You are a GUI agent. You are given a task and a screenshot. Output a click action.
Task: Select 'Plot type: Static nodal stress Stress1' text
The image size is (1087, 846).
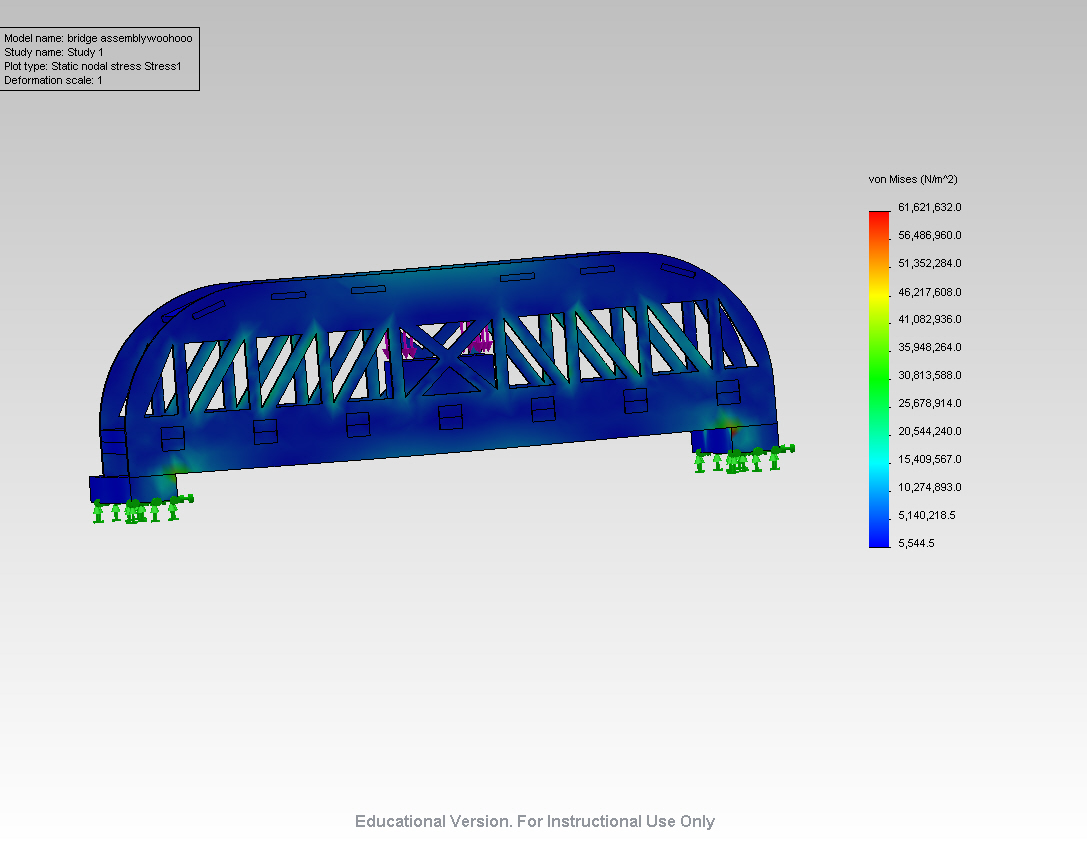click(93, 66)
